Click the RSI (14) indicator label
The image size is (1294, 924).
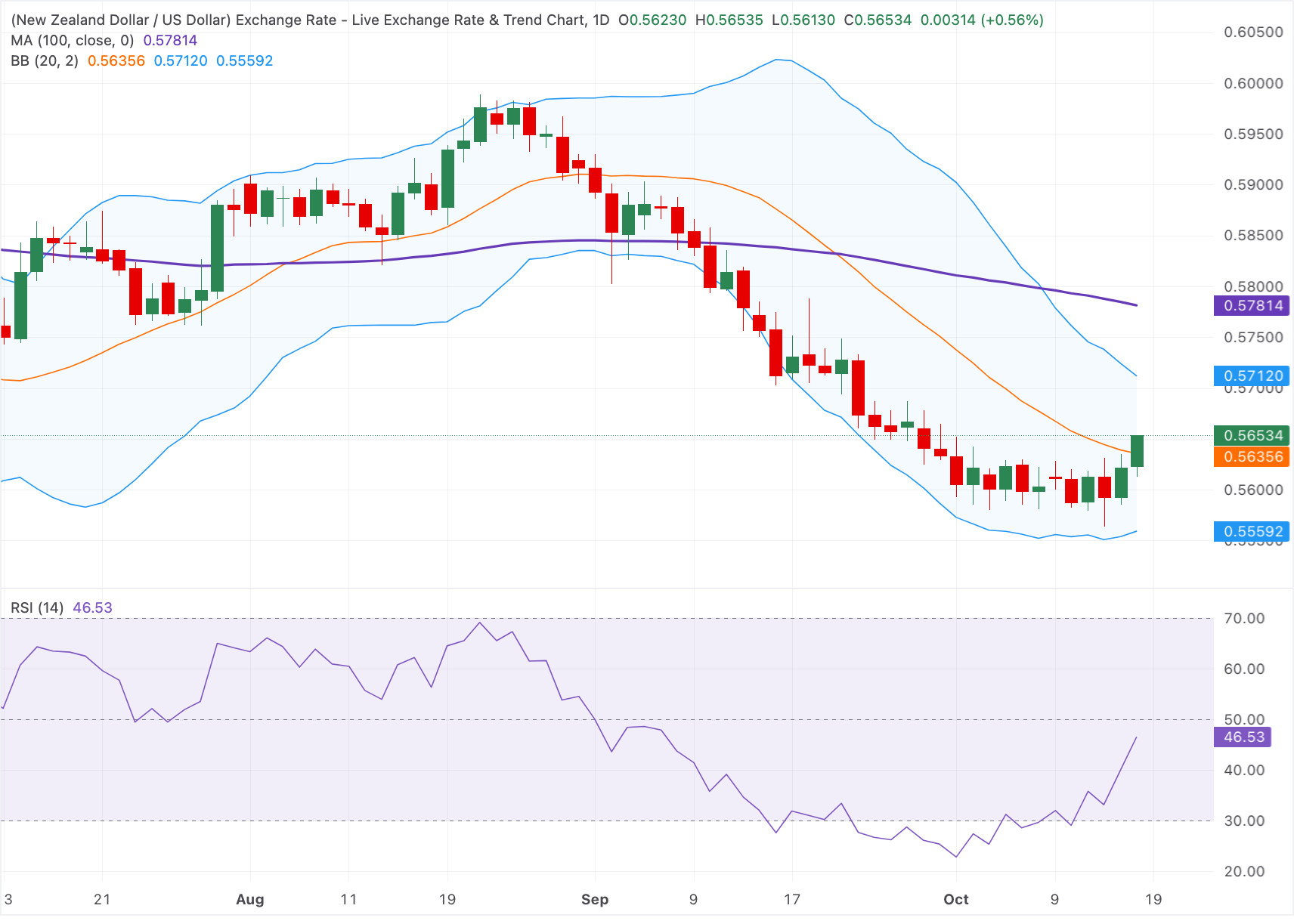pyautogui.click(x=37, y=608)
